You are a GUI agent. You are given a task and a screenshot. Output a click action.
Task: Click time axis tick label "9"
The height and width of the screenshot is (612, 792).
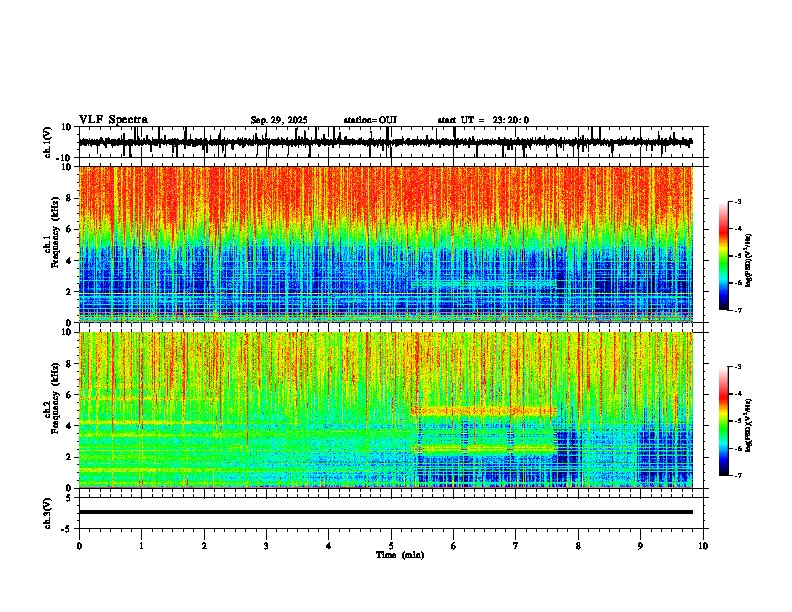[640, 546]
